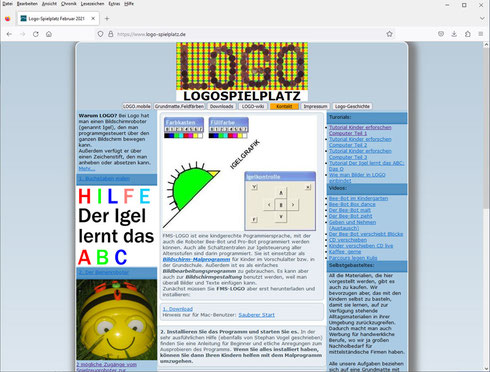Open the Grundmatte.Feldfärben page button

click(179, 106)
